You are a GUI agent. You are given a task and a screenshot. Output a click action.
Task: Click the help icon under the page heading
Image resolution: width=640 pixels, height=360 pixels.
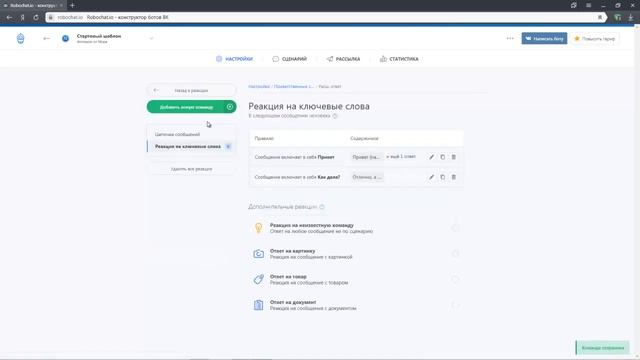click(x=335, y=116)
